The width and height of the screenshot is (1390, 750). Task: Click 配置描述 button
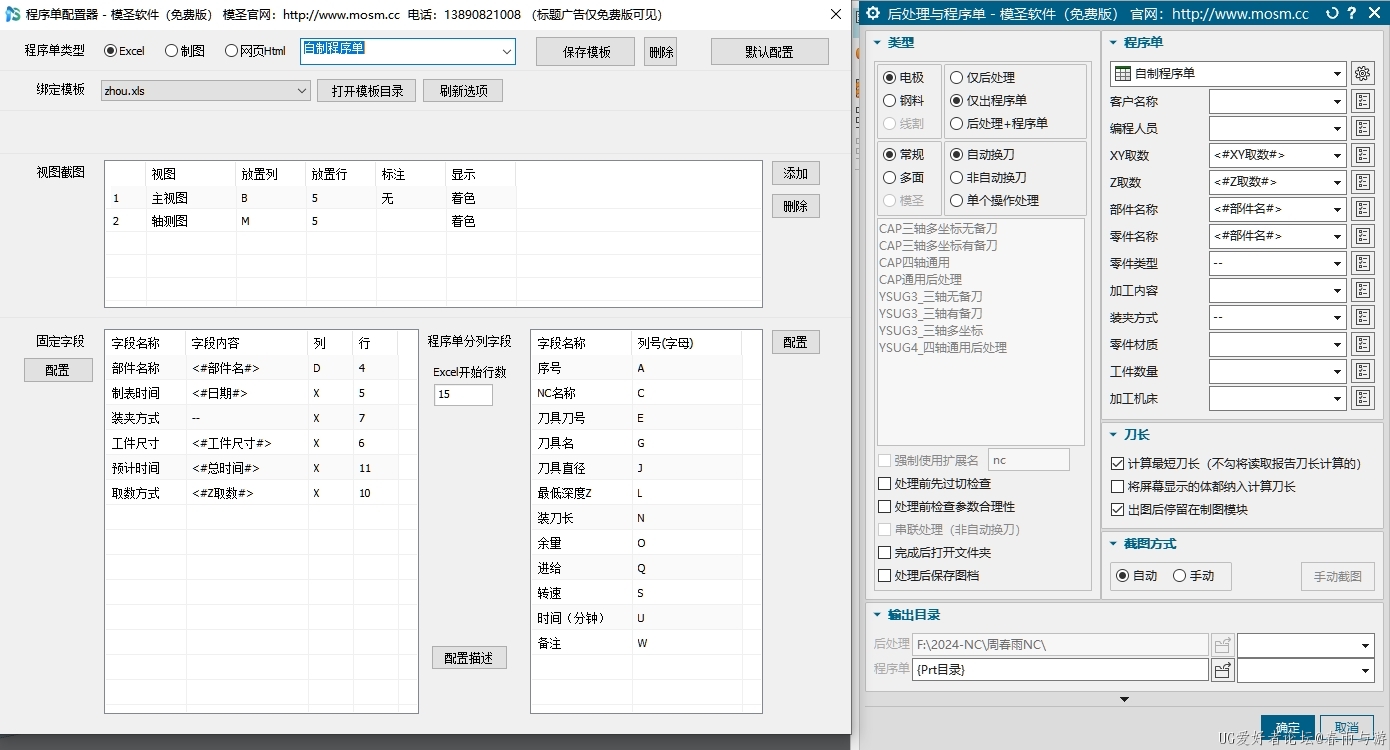tap(469, 658)
